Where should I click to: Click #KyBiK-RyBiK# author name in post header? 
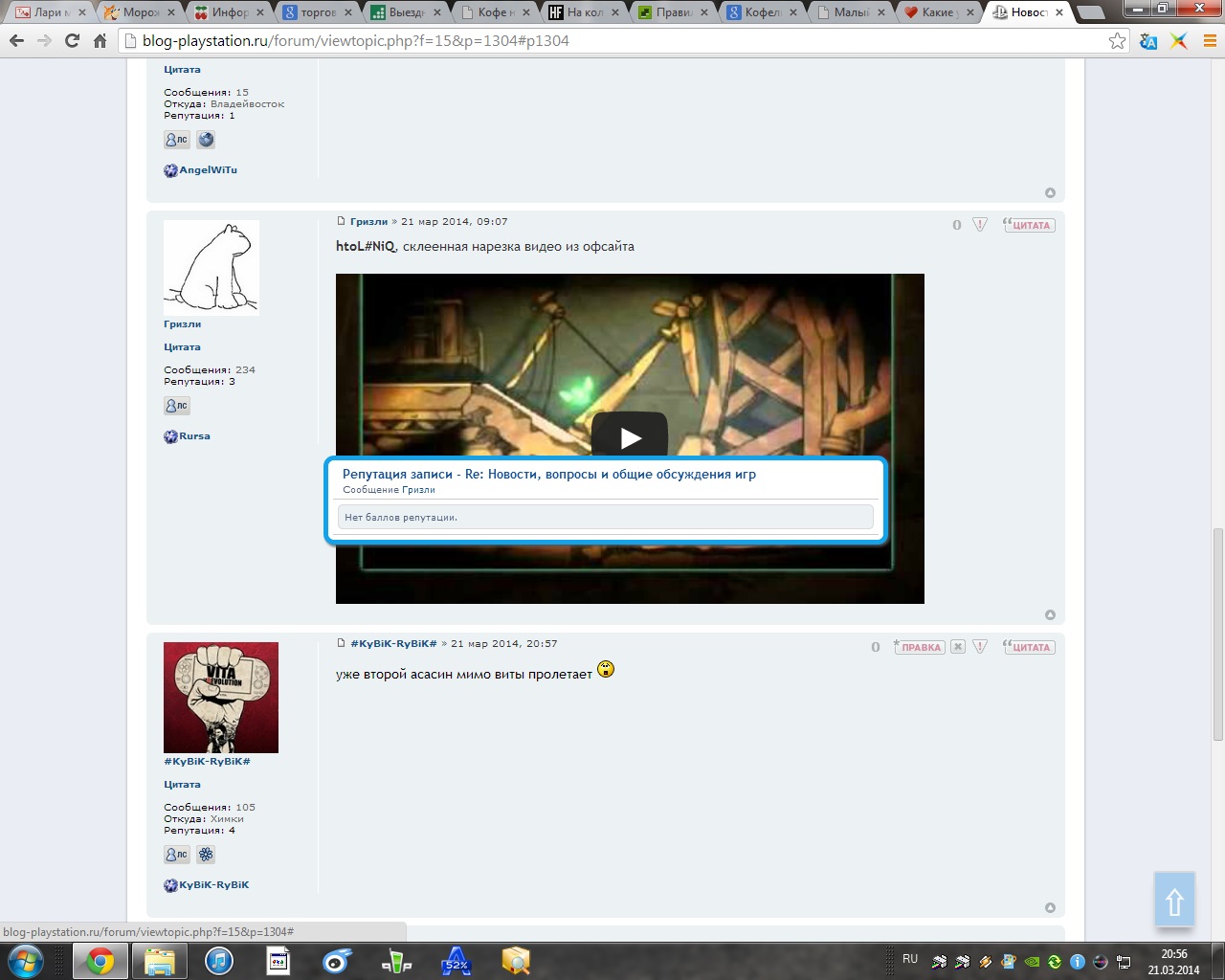(393, 643)
